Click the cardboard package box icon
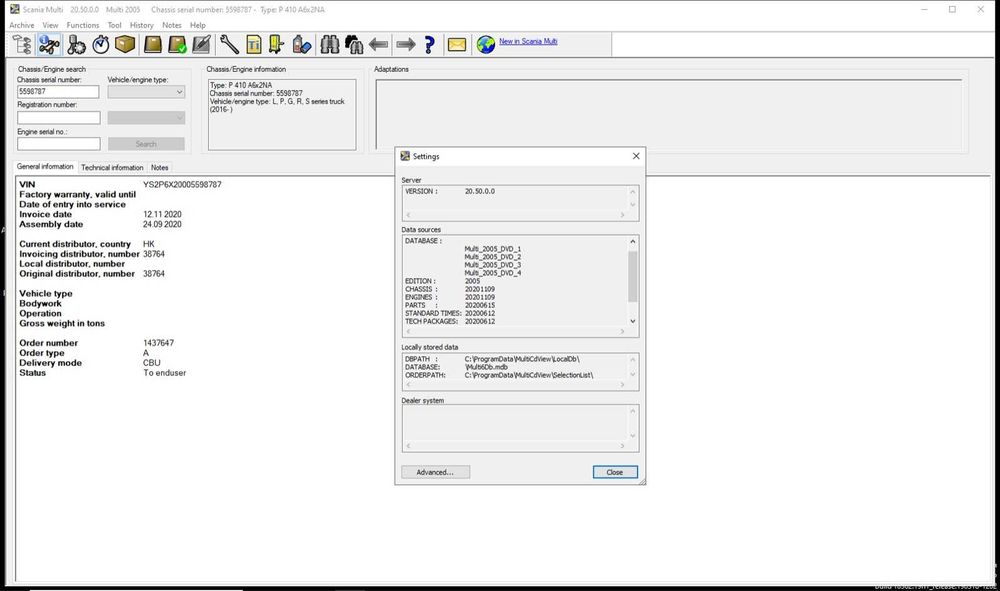 (x=125, y=45)
